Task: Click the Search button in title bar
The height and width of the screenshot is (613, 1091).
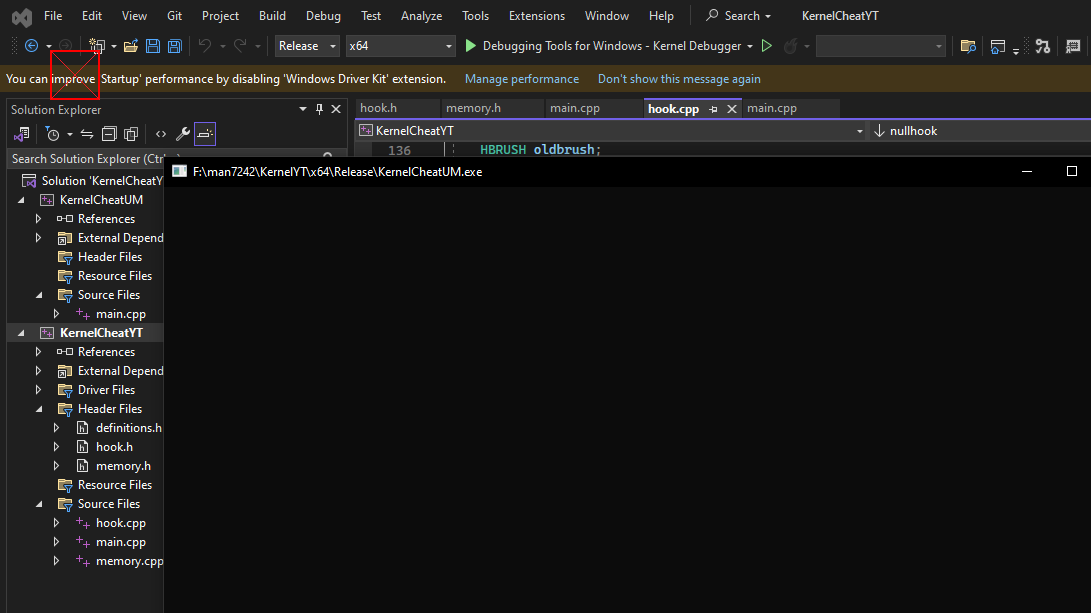Action: pyautogui.click(x=738, y=16)
